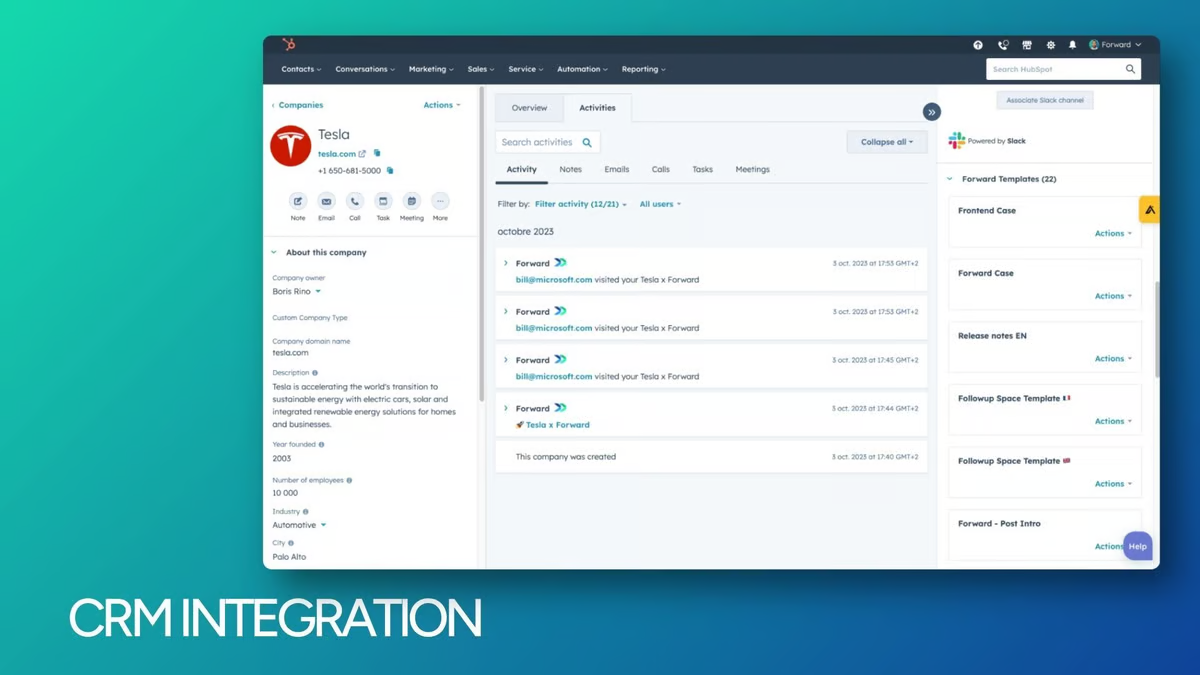1200x675 pixels.
Task: Open the notifications bell icon
Action: pyautogui.click(x=1072, y=45)
